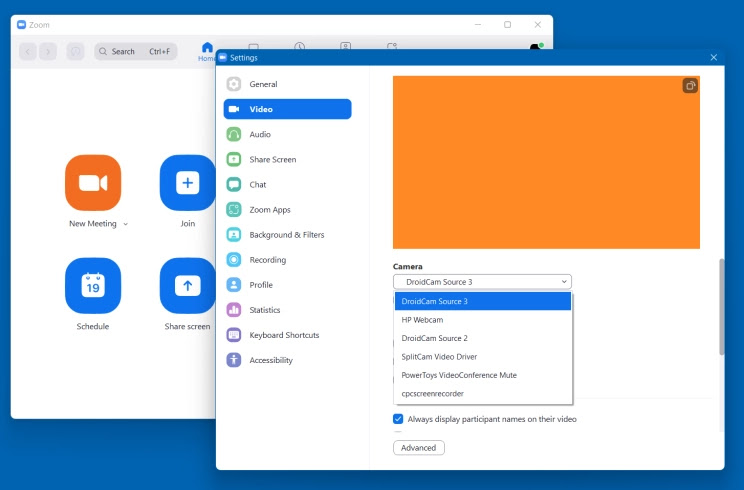
Task: Click the Keyboard Shortcuts icon
Action: 233,335
